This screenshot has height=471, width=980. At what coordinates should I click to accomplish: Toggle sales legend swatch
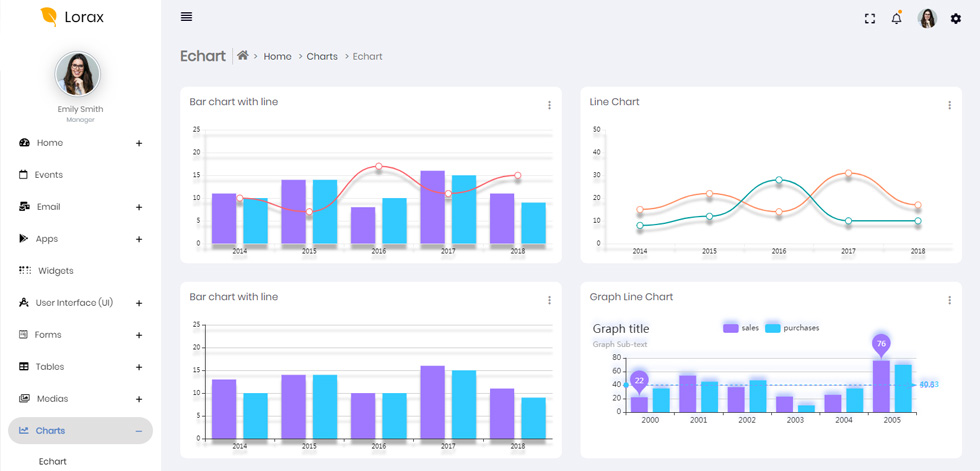pos(730,328)
